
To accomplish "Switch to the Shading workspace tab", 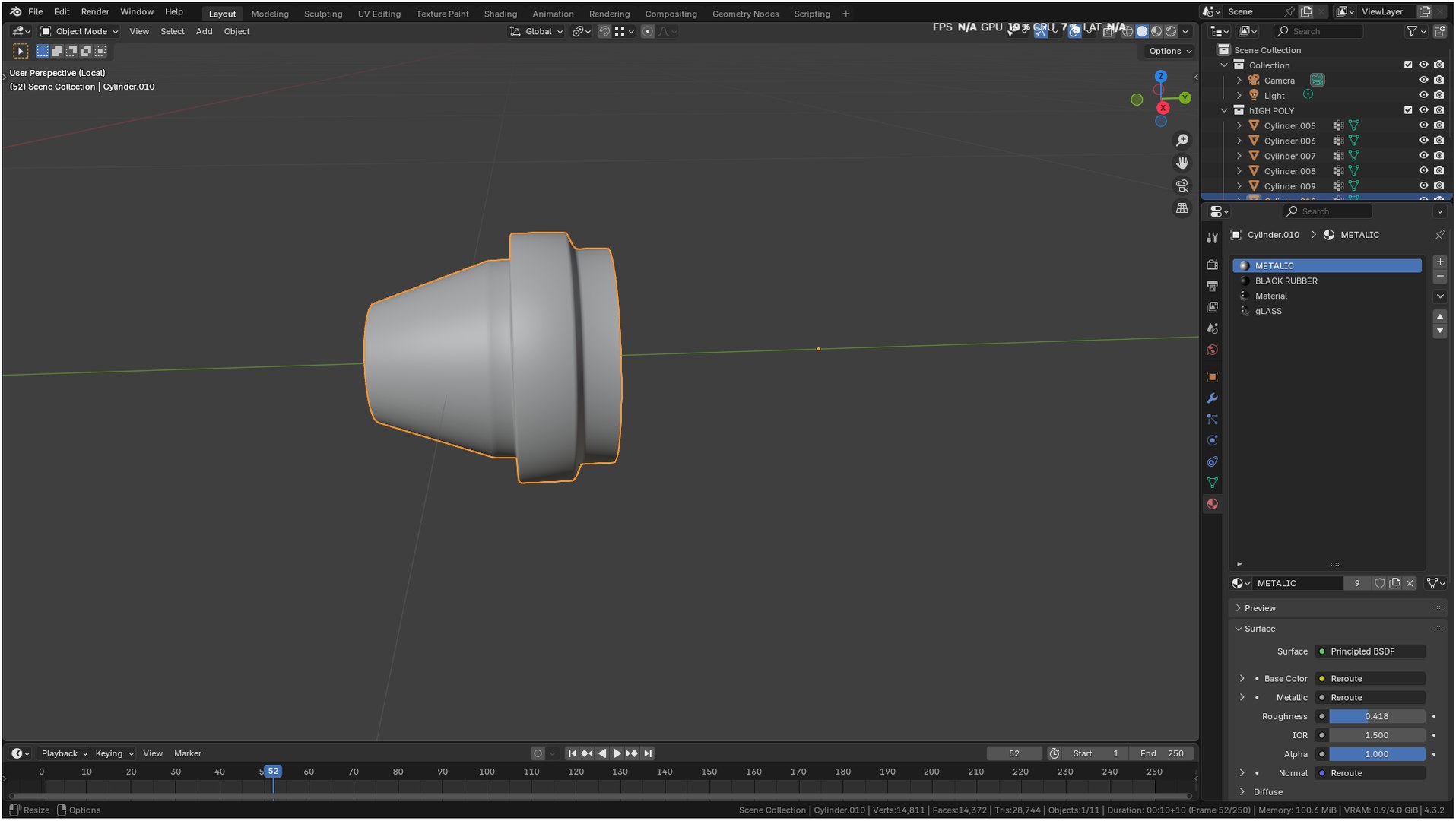I will [x=500, y=14].
